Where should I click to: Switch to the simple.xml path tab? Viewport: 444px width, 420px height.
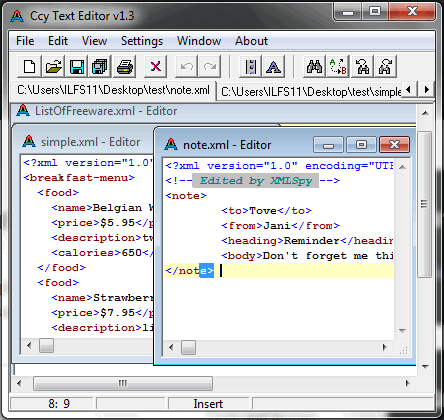[x=310, y=92]
